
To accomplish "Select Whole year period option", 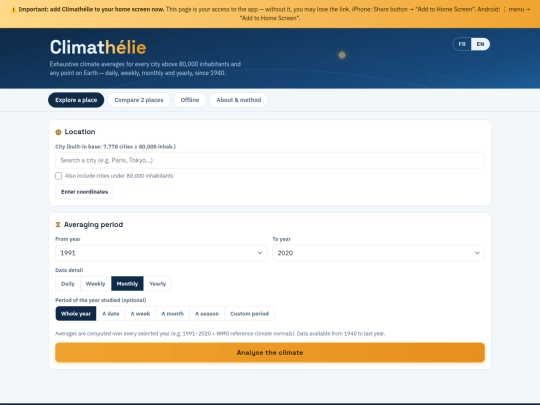I will coord(76,314).
